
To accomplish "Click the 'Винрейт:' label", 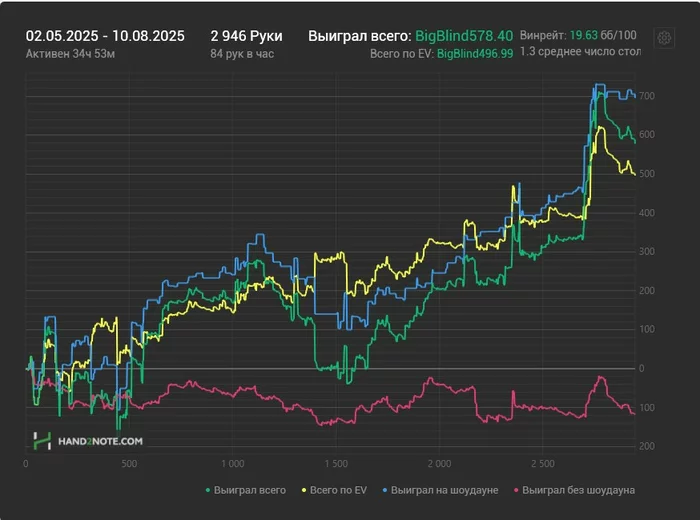I will [x=543, y=35].
